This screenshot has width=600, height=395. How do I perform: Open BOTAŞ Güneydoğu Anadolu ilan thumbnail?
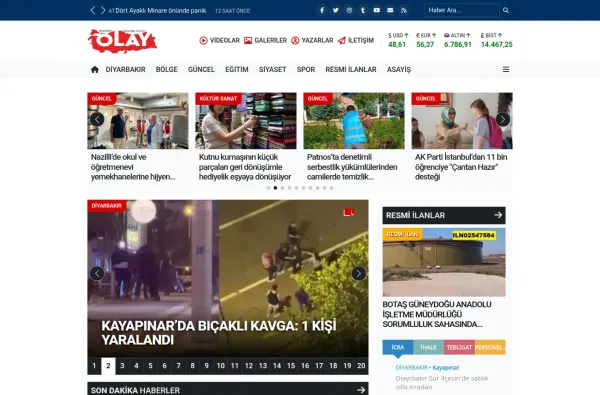coord(444,262)
